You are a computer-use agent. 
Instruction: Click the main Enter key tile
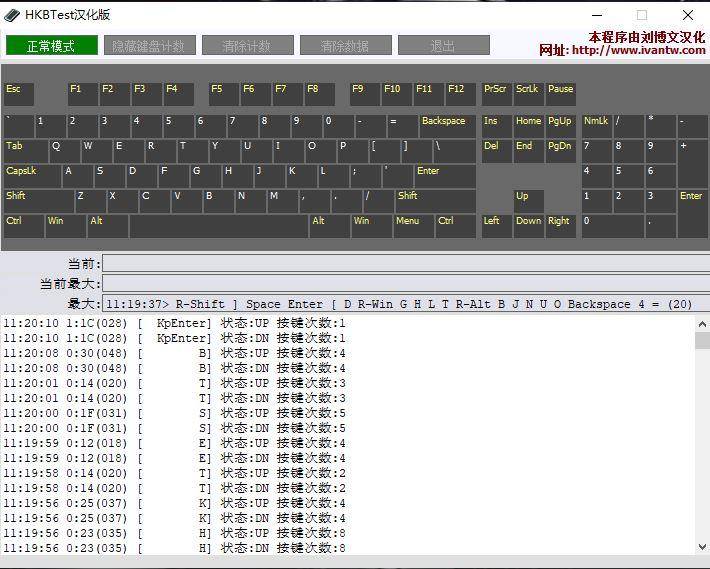point(446,176)
